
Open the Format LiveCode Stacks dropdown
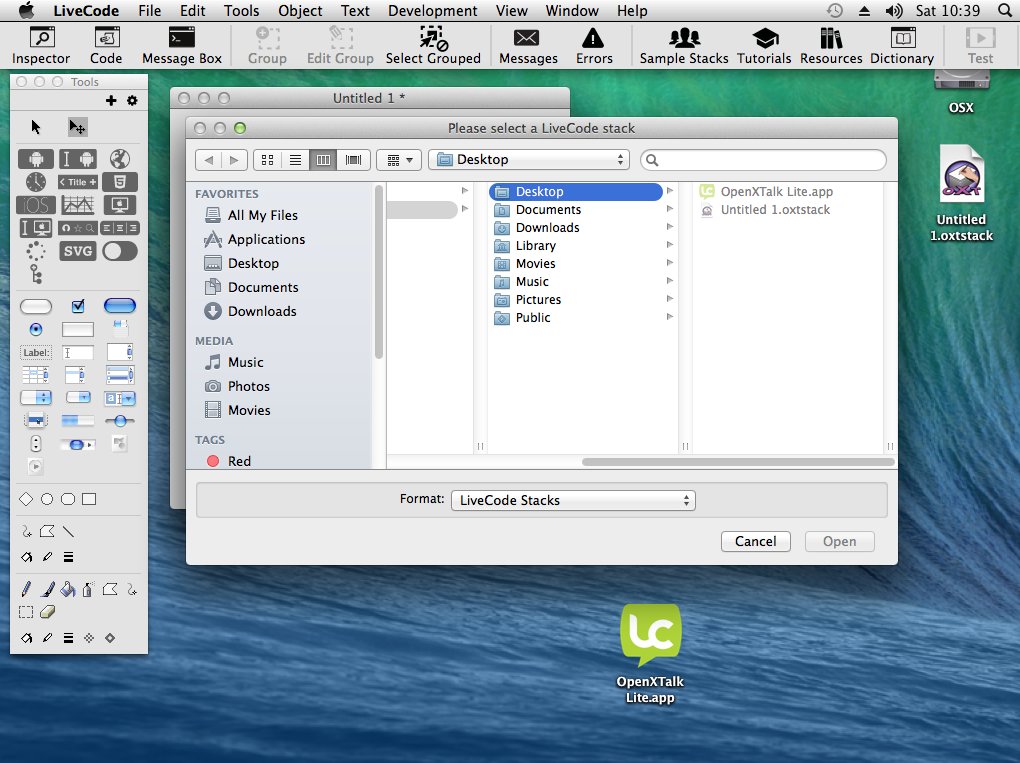point(573,500)
